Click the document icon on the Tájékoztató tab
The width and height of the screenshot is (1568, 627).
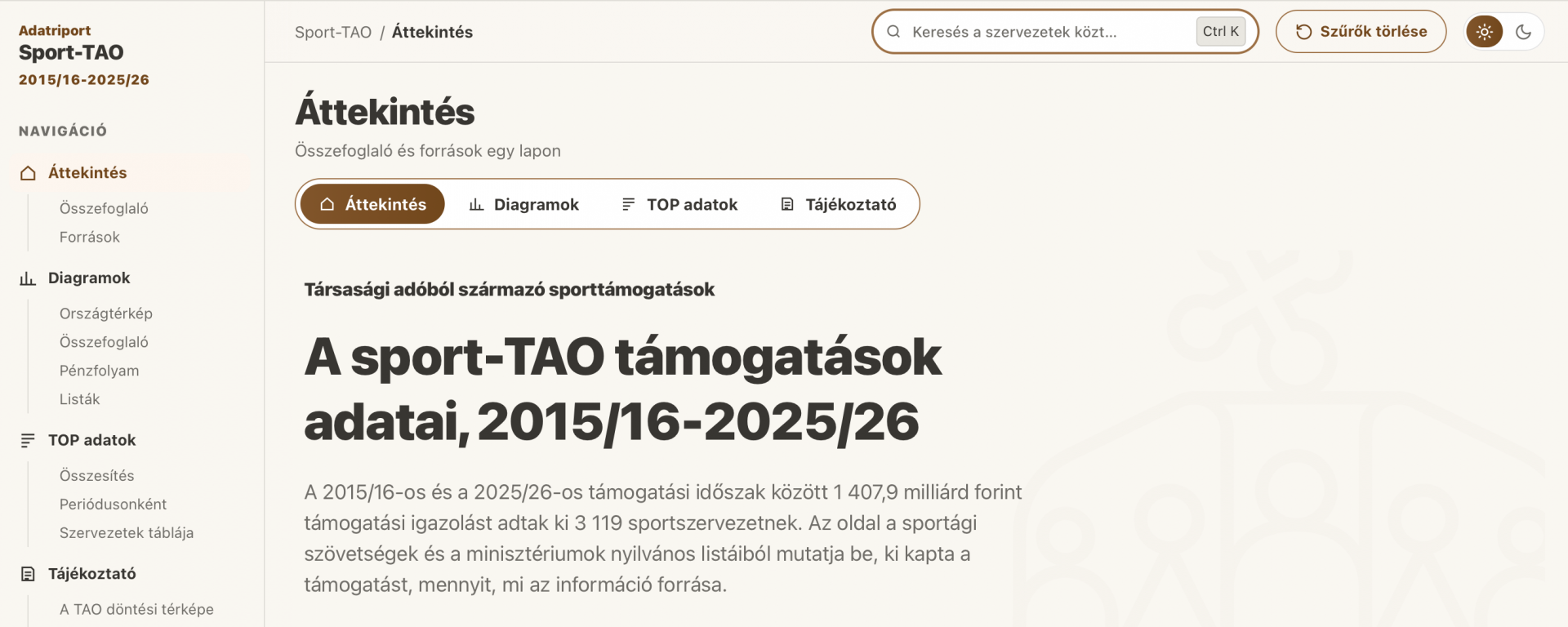(787, 204)
